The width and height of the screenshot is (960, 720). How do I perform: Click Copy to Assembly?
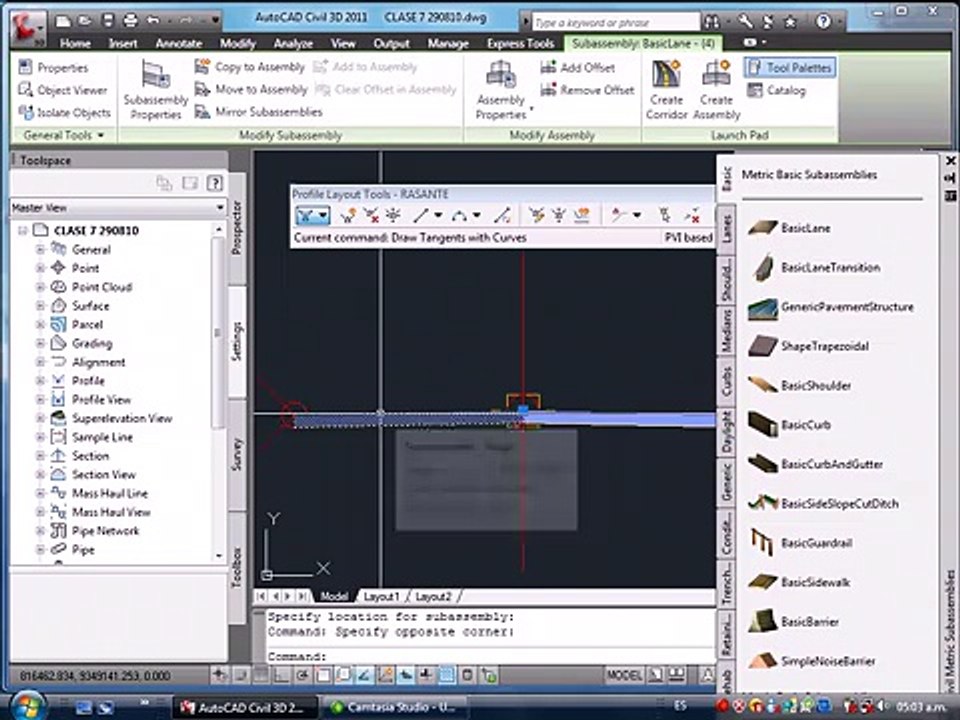point(250,67)
